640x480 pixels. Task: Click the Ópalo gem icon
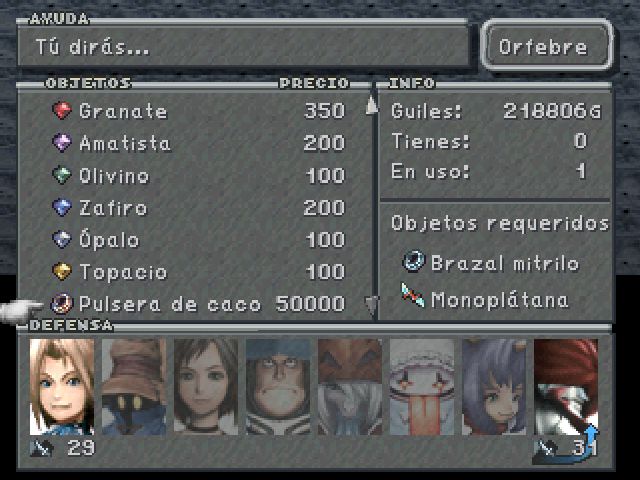click(62, 239)
